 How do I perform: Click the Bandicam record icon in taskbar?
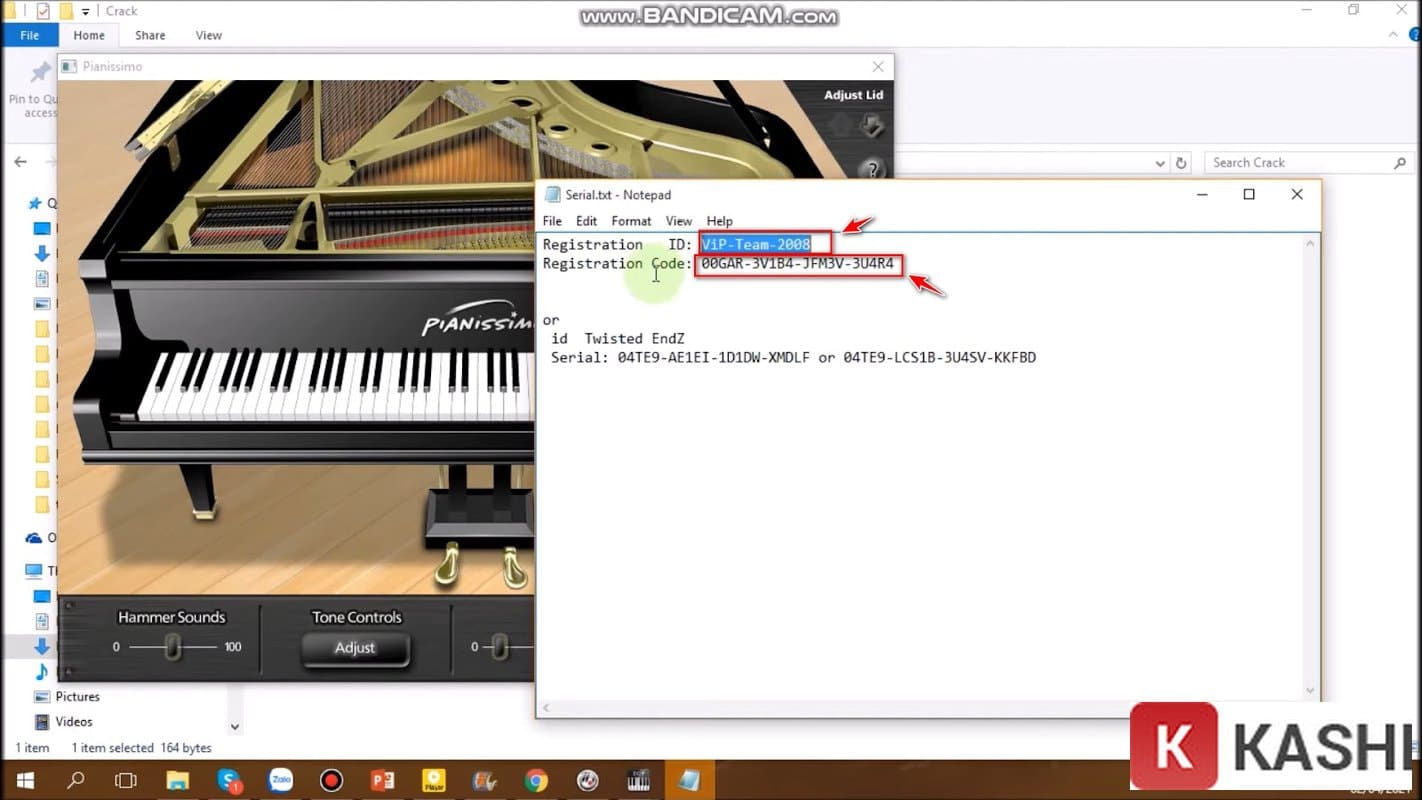[331, 780]
